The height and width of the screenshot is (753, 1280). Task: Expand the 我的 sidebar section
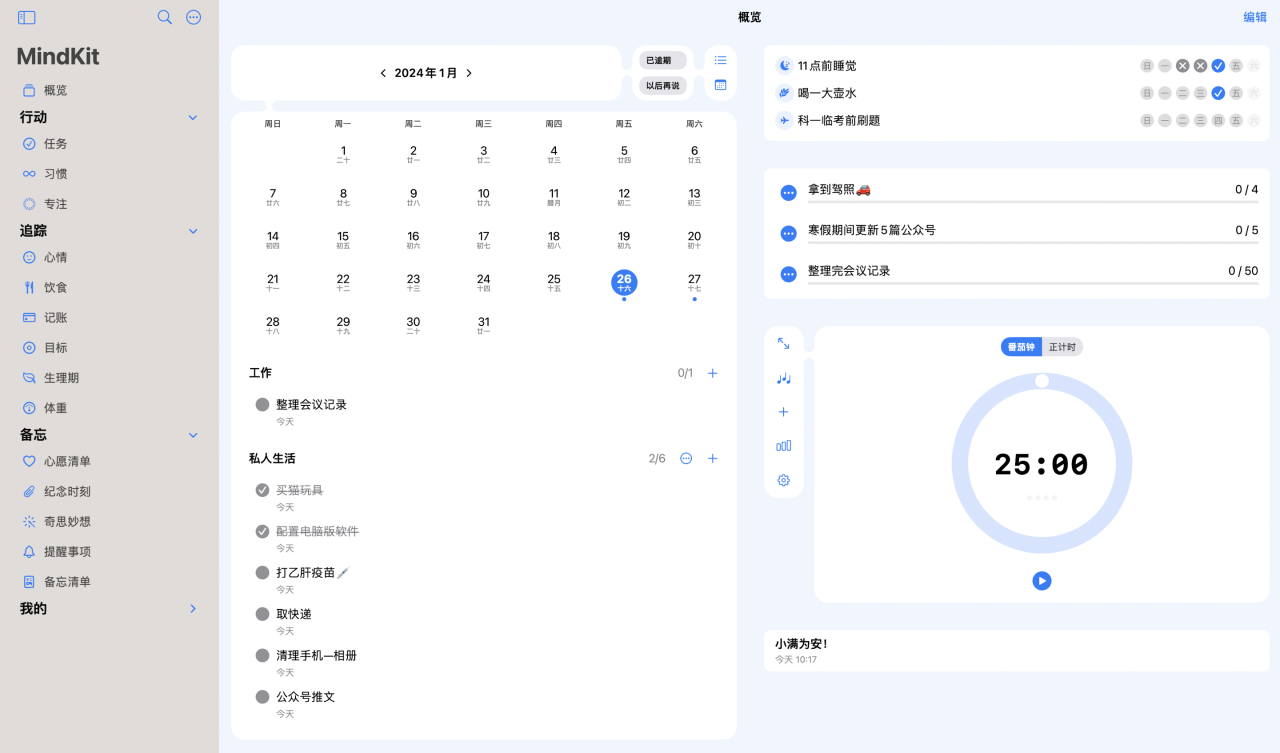pos(193,609)
